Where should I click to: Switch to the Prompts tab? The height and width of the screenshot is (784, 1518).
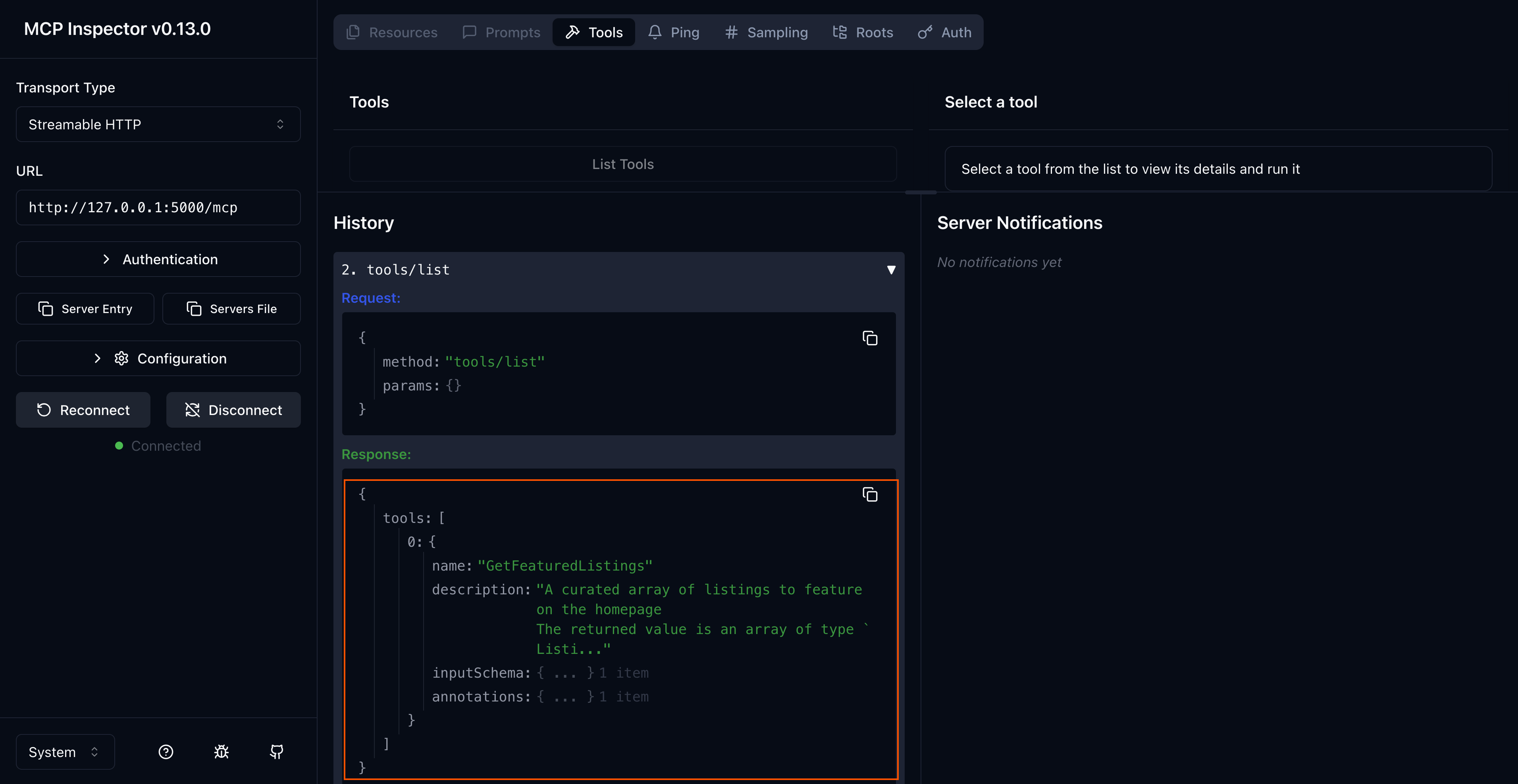pyautogui.click(x=501, y=33)
